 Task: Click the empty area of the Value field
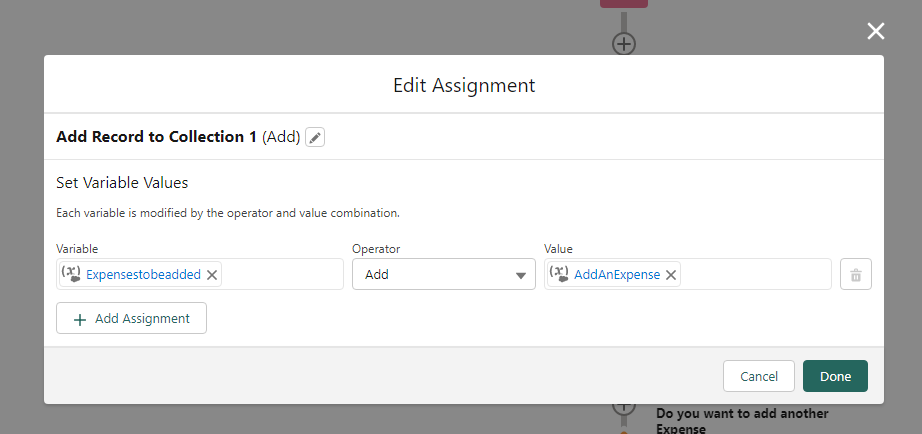pyautogui.click(x=755, y=275)
